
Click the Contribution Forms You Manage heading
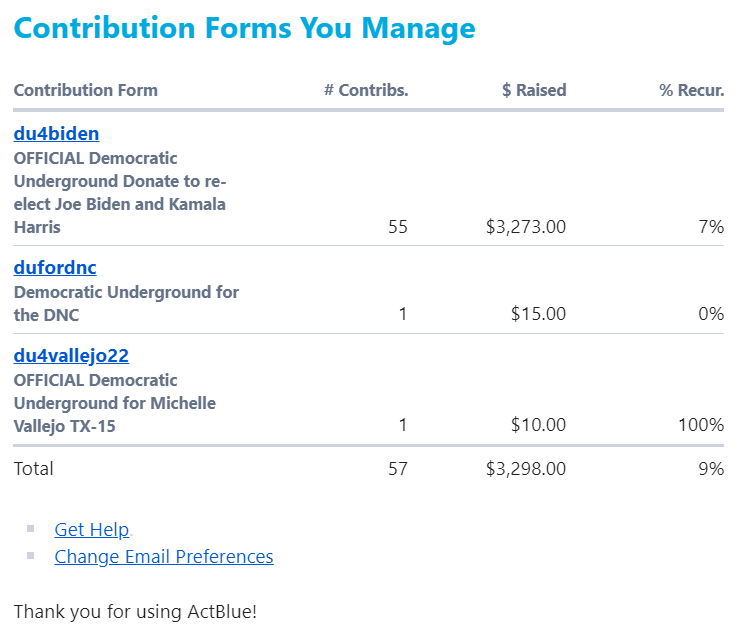tap(244, 28)
